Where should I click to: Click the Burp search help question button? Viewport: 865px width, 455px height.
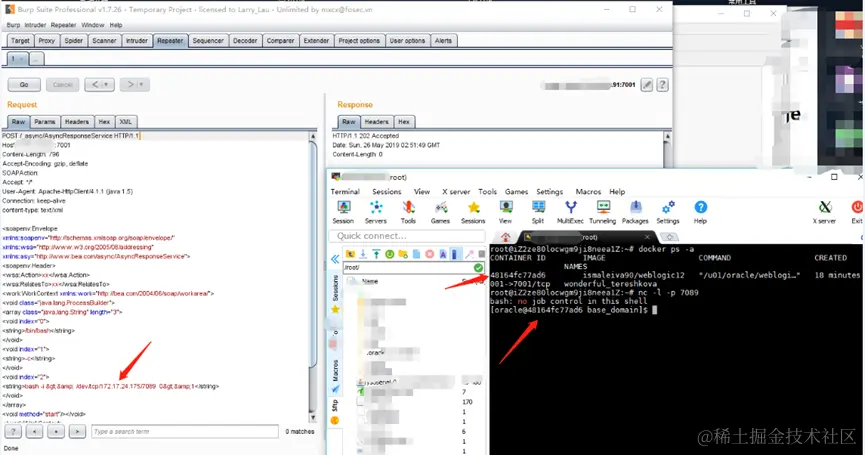(13, 431)
